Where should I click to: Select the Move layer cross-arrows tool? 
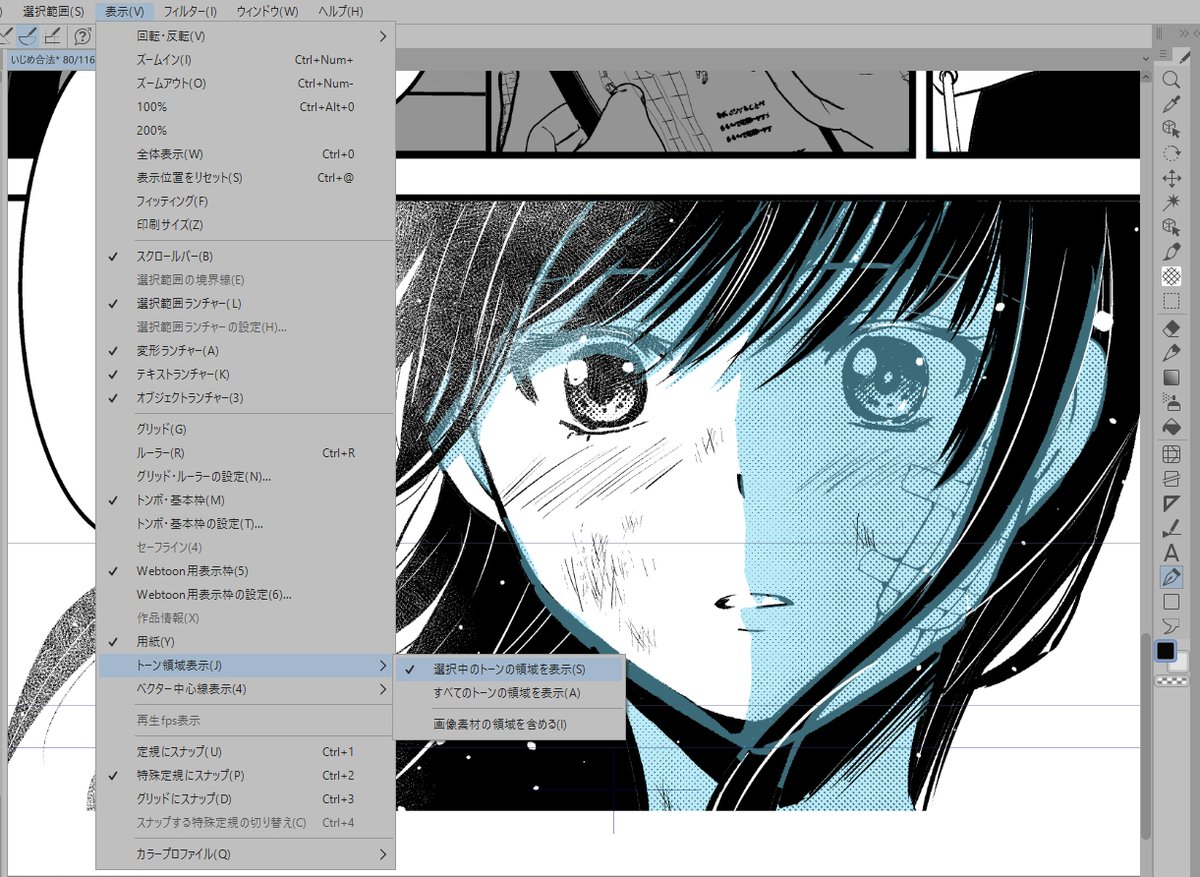(x=1171, y=178)
